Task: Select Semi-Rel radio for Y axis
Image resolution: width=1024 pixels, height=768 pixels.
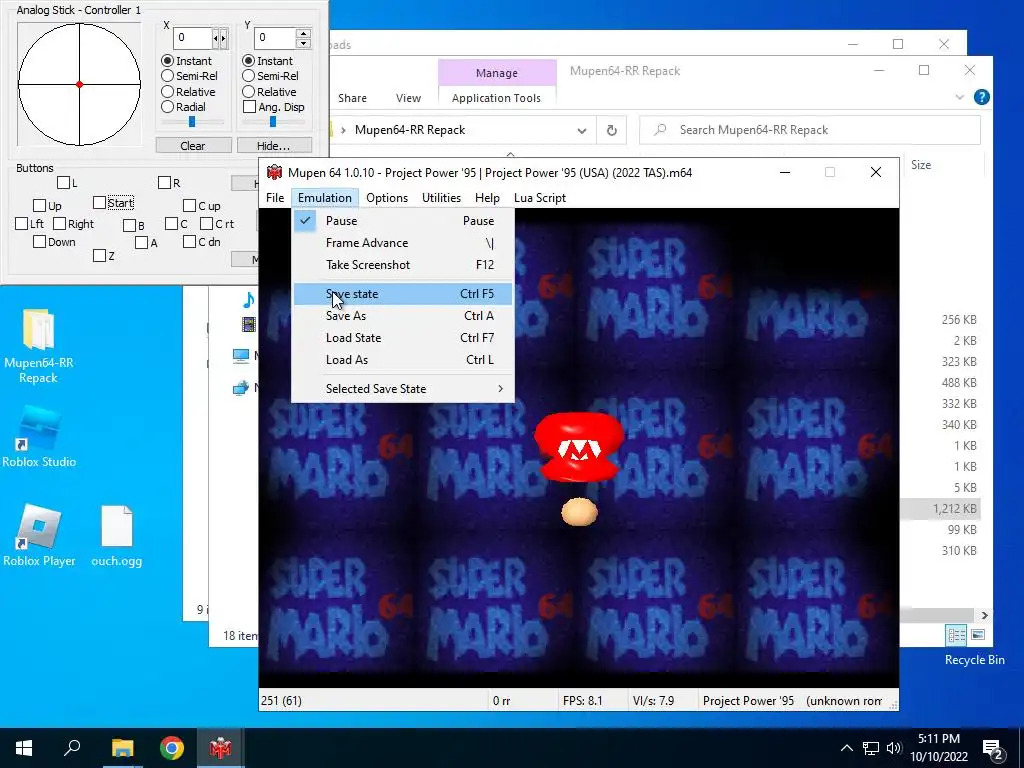Action: (248, 76)
